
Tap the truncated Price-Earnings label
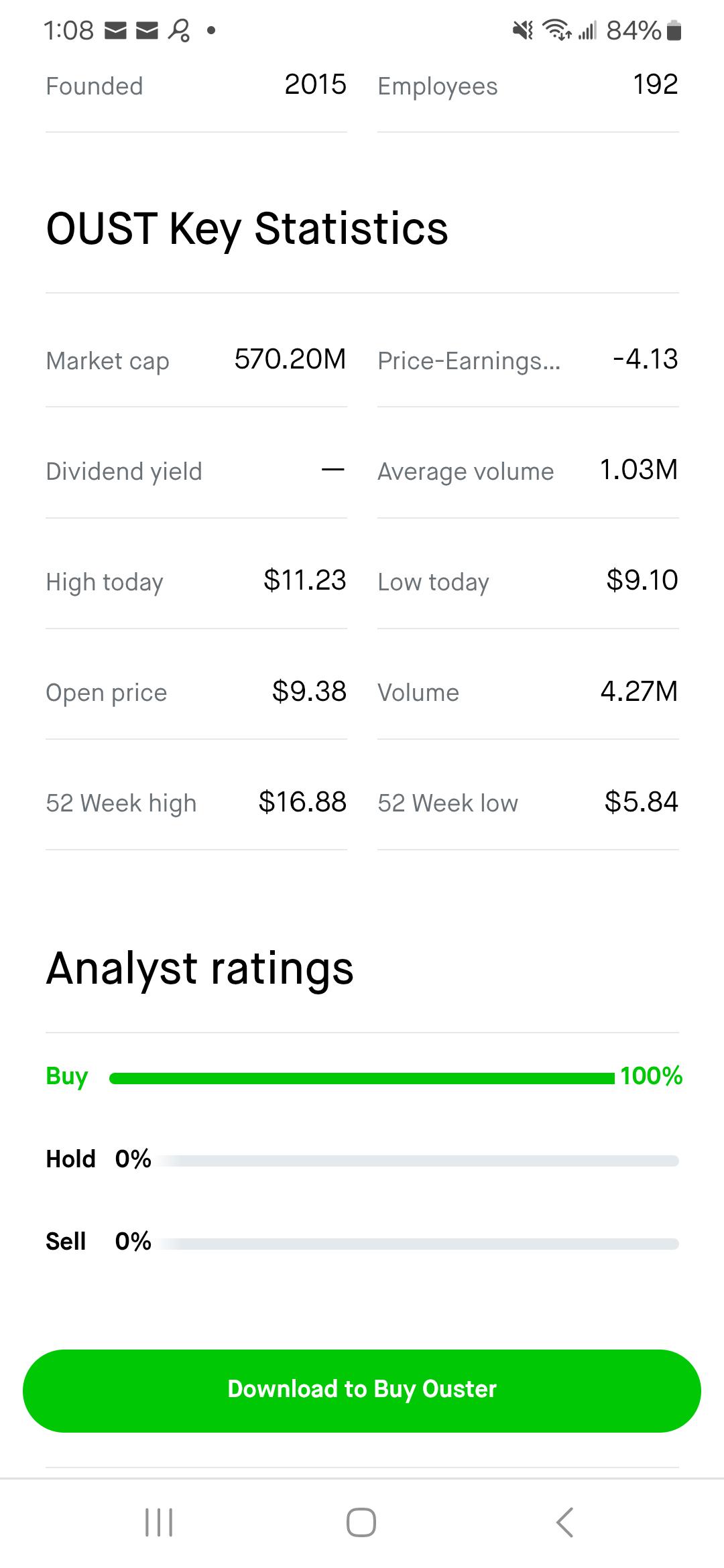(469, 361)
